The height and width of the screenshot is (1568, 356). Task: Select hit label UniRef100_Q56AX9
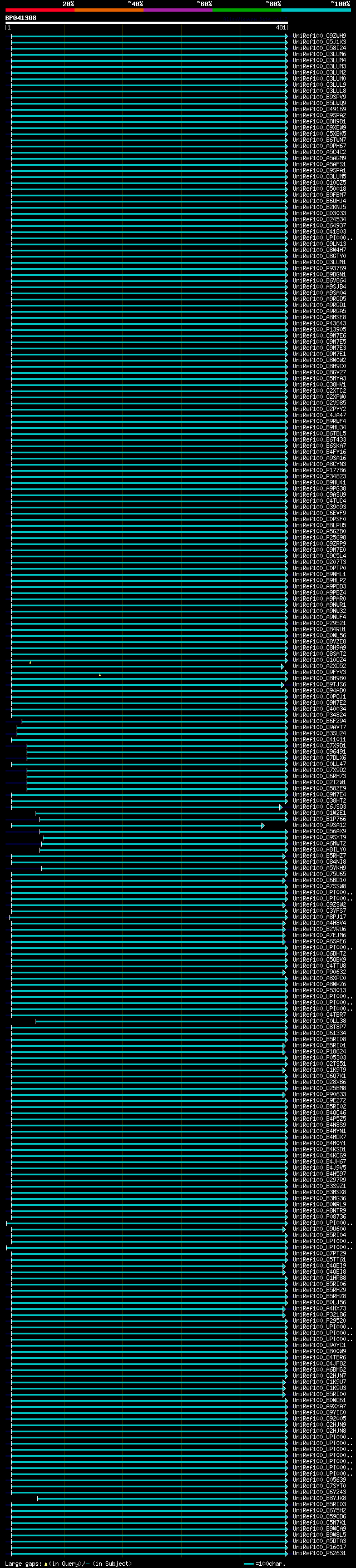tap(319, 832)
